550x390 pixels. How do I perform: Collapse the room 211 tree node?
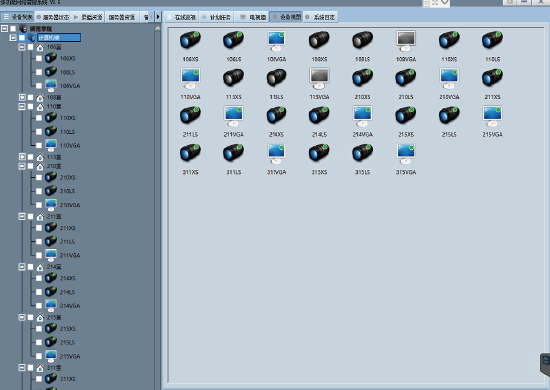(x=22, y=216)
